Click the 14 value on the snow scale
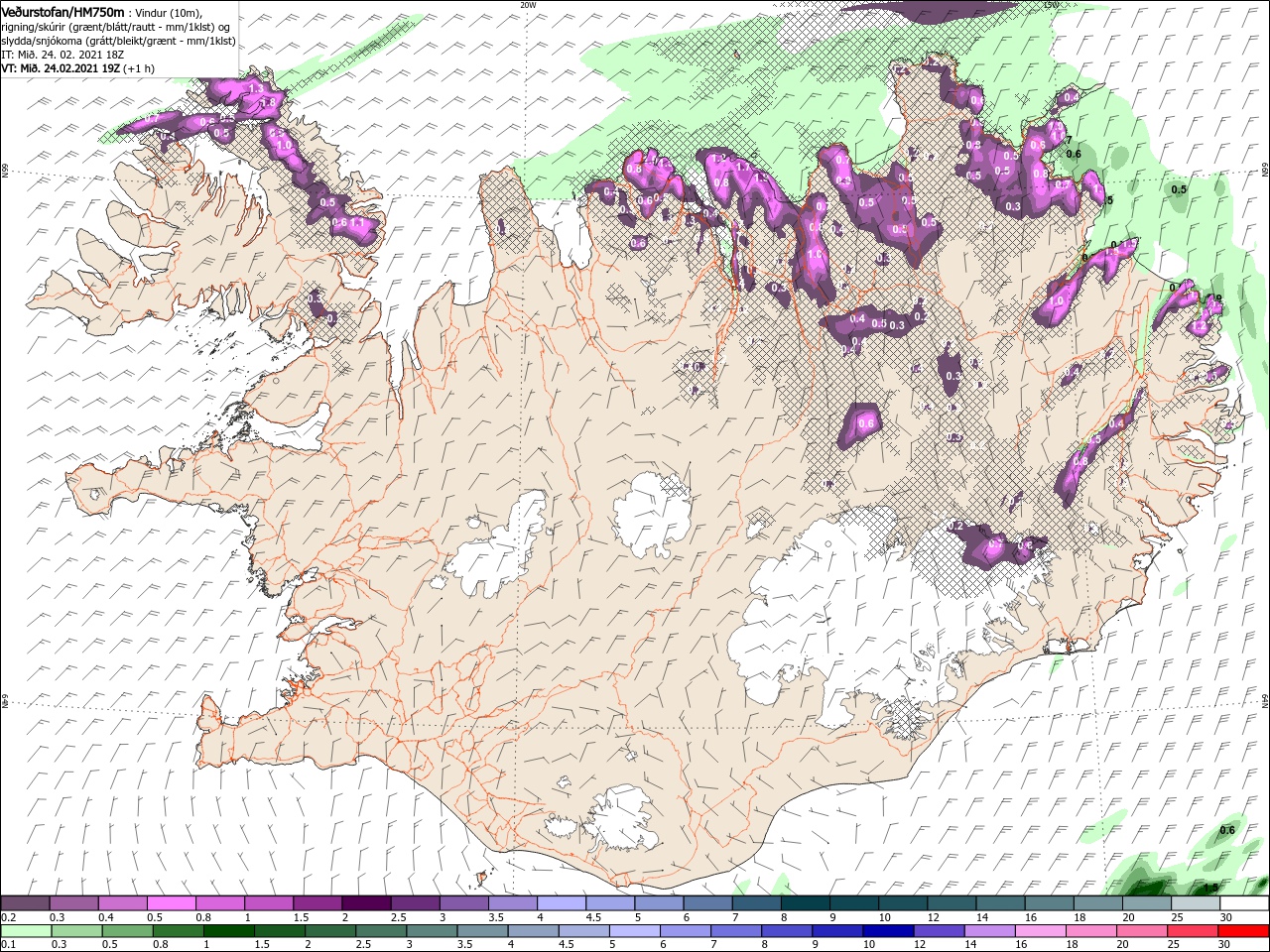 [980, 917]
